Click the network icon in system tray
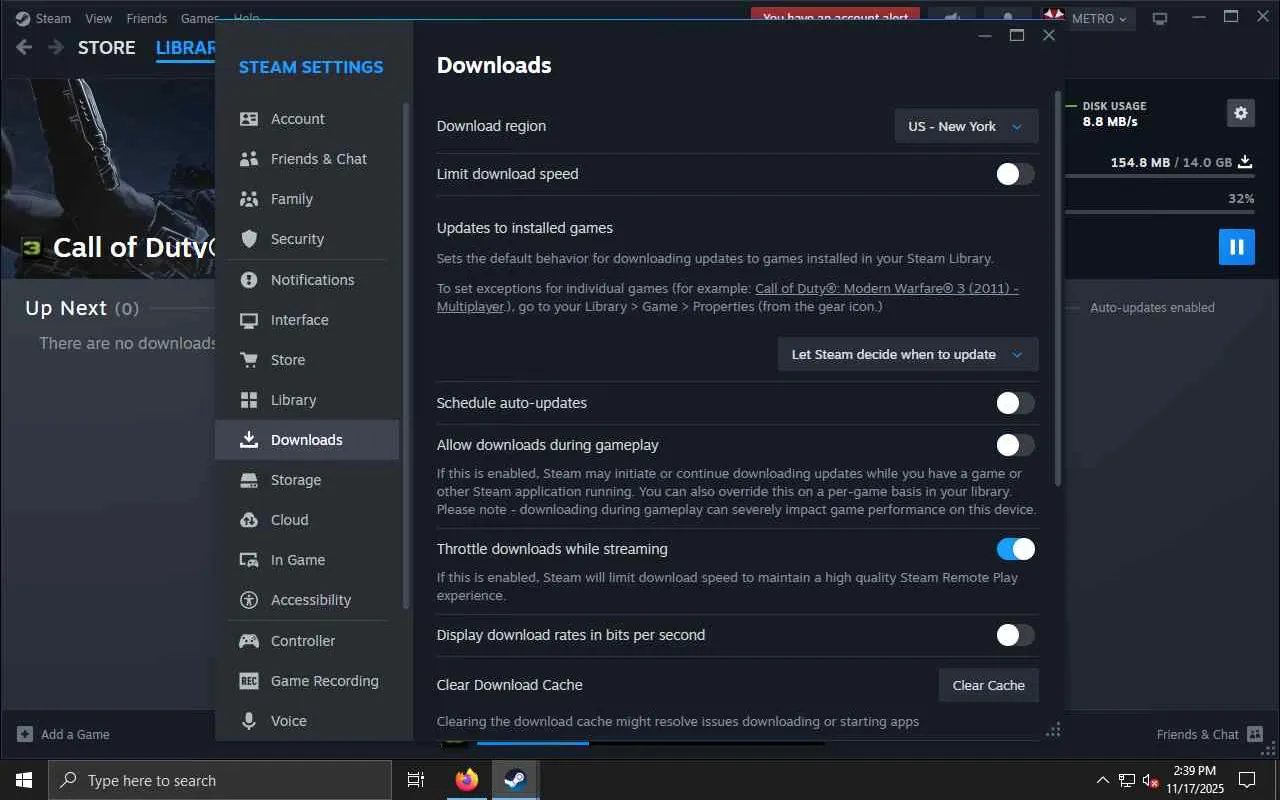Viewport: 1280px width, 800px height. (1126, 780)
